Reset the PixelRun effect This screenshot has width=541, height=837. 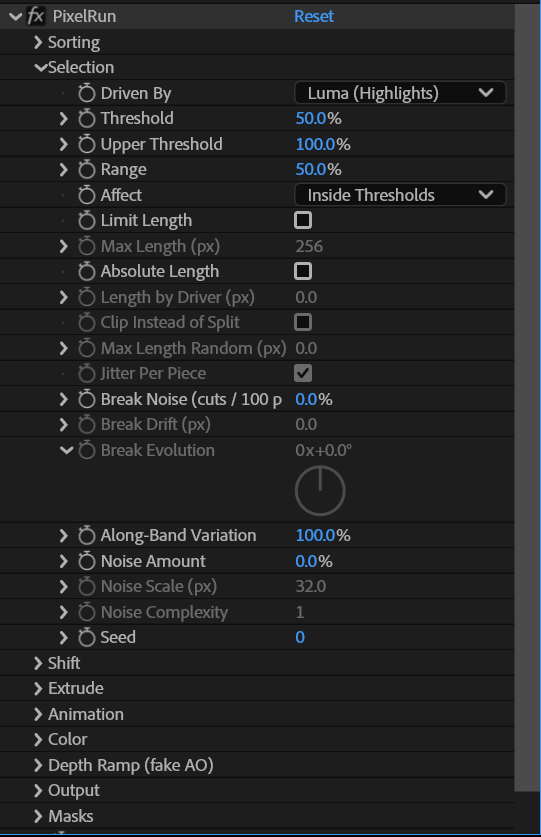point(314,16)
